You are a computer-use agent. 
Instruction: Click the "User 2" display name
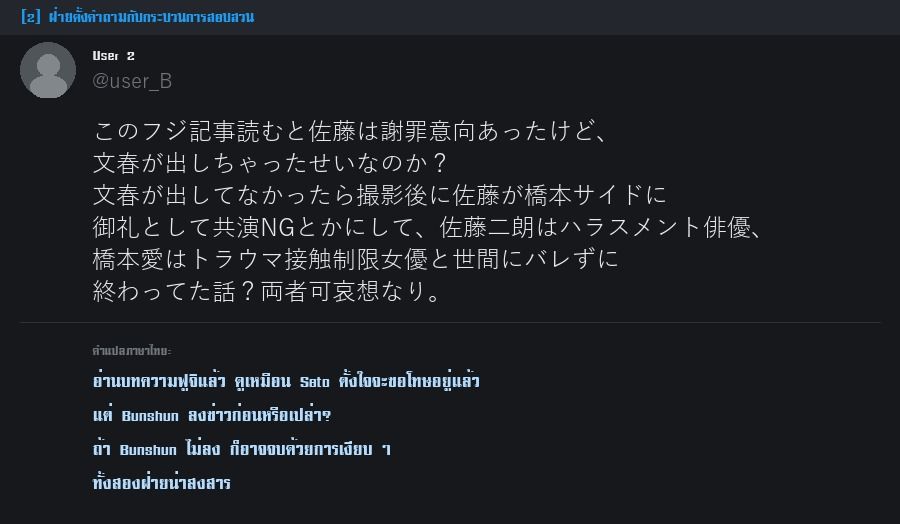pyautogui.click(x=114, y=56)
